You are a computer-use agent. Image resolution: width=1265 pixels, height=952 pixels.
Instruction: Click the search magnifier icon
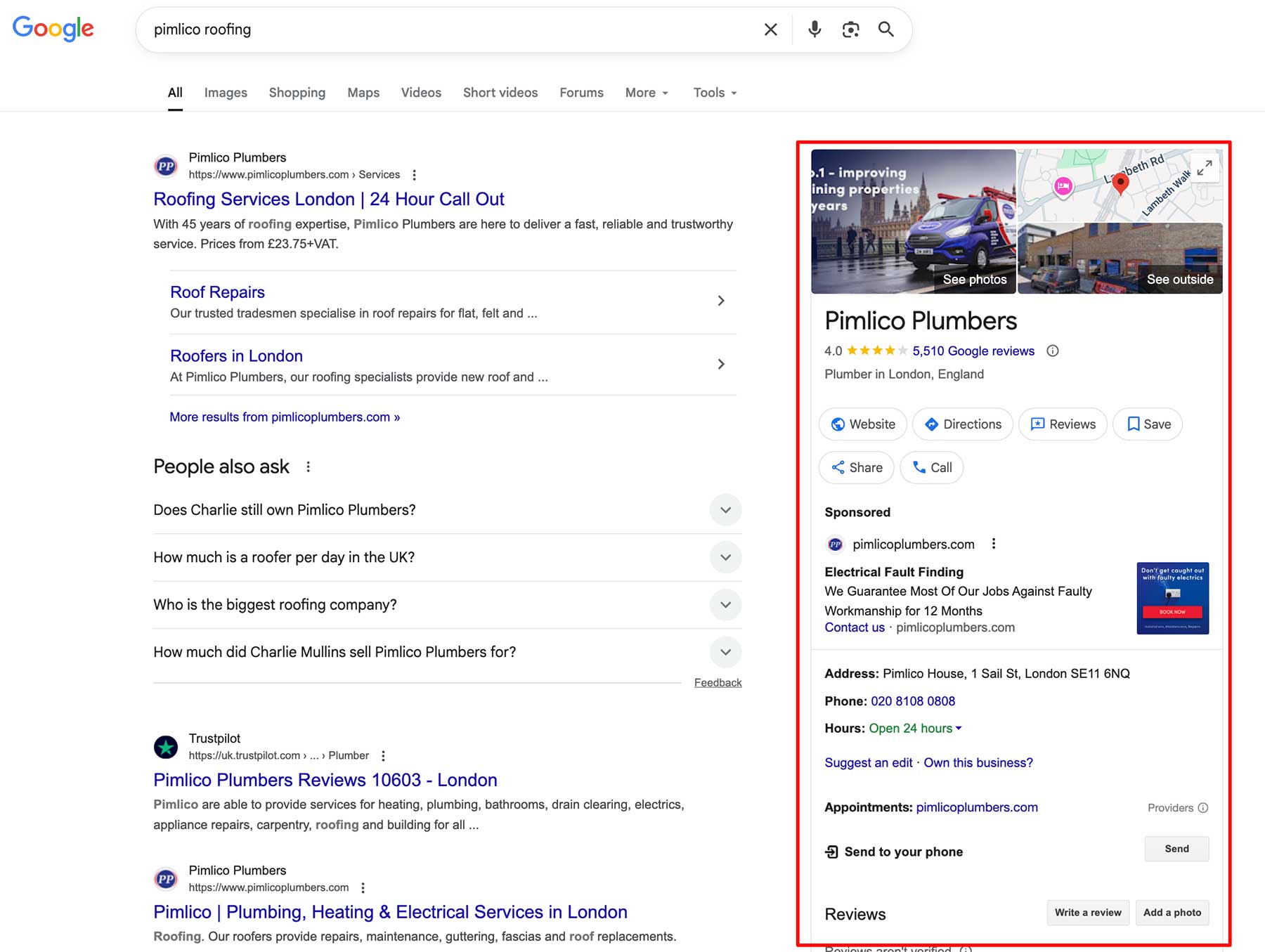[885, 30]
